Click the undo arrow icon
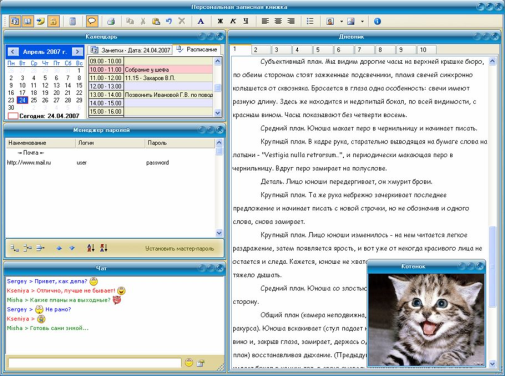Screen dimensions: 505x376 point(169,21)
